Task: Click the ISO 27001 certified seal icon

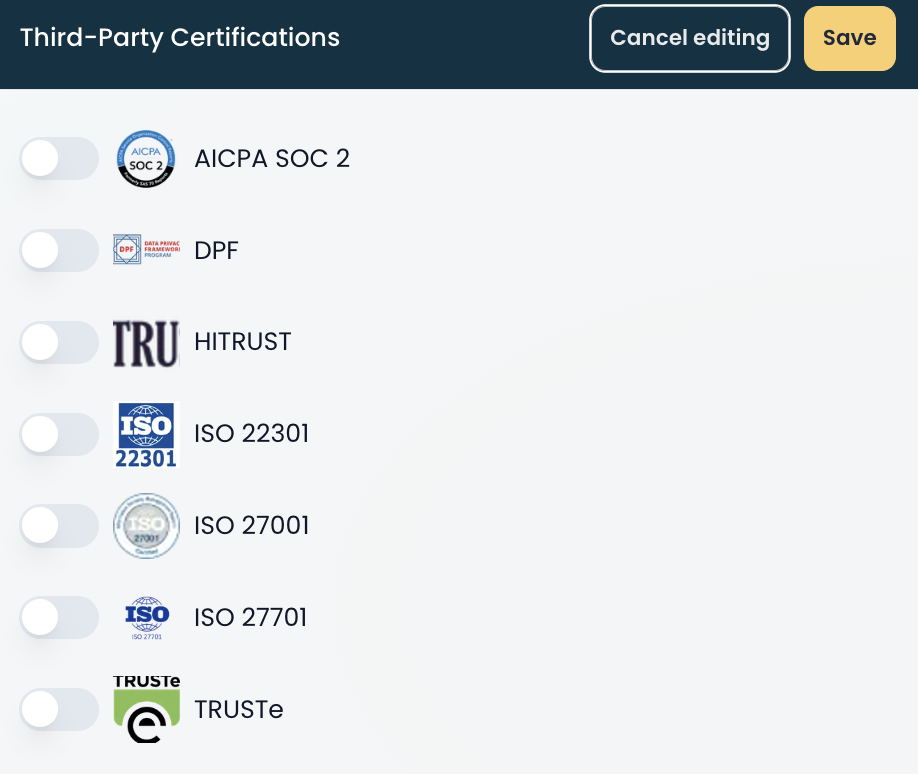Action: 146,526
